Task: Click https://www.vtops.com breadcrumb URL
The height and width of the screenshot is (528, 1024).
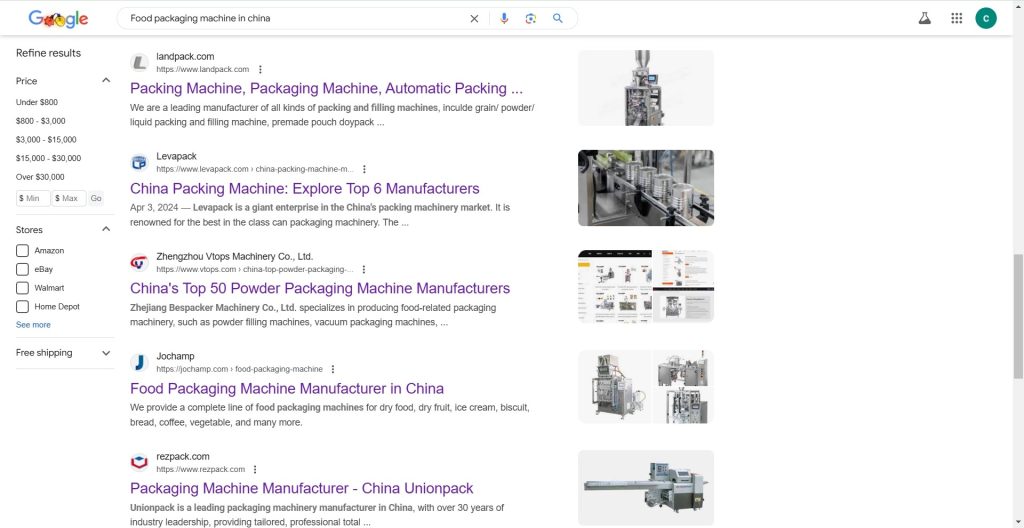Action: click(x=255, y=269)
